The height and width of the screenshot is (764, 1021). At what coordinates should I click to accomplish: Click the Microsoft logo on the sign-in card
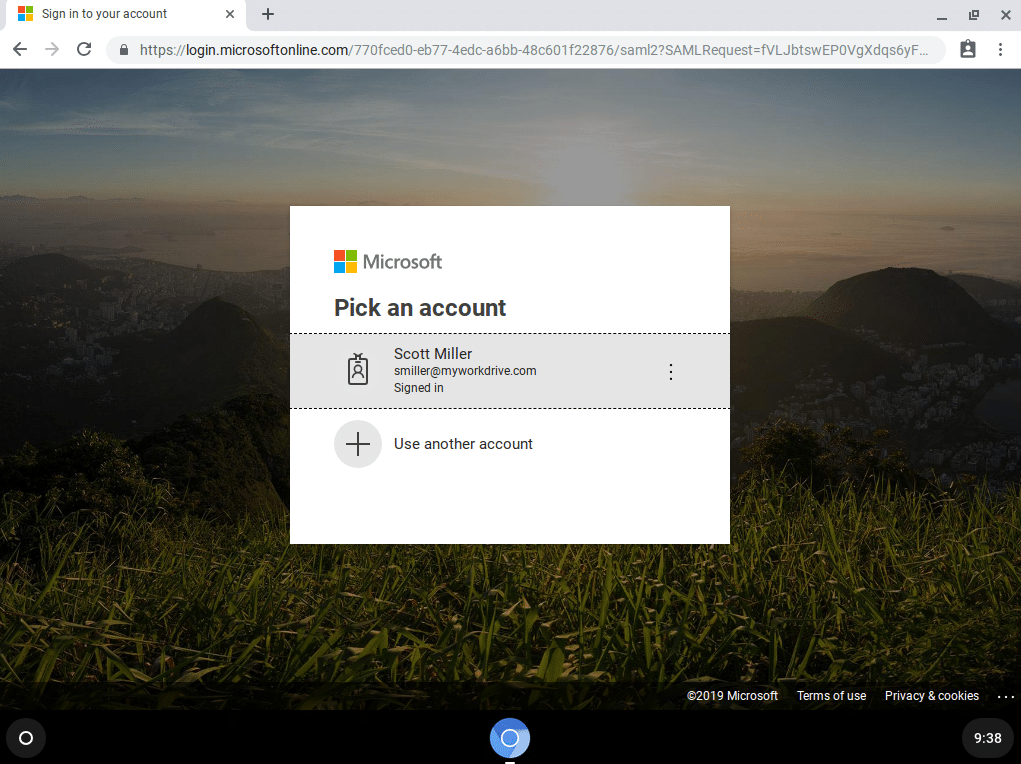point(388,261)
